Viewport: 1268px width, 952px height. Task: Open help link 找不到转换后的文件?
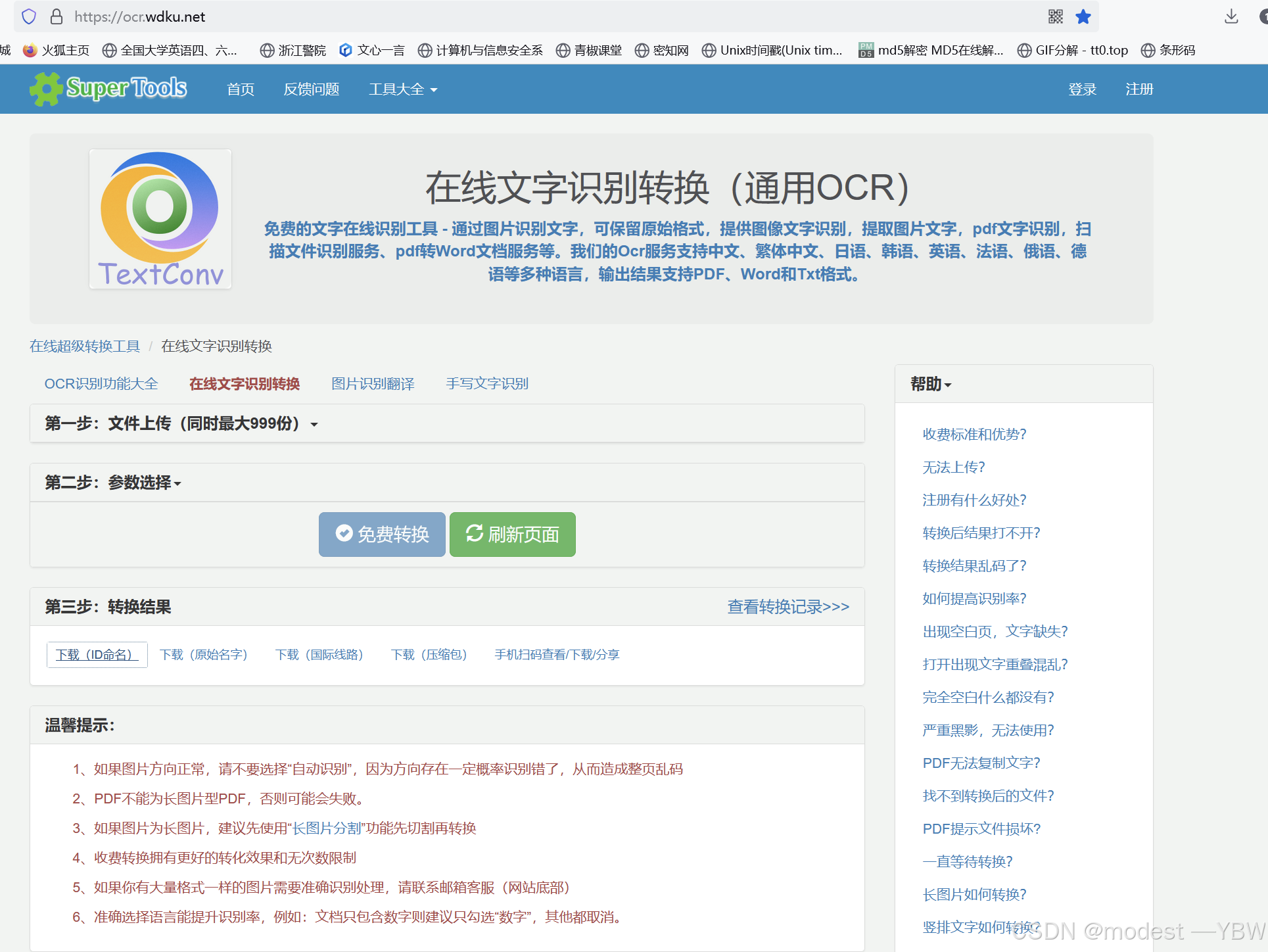click(988, 796)
